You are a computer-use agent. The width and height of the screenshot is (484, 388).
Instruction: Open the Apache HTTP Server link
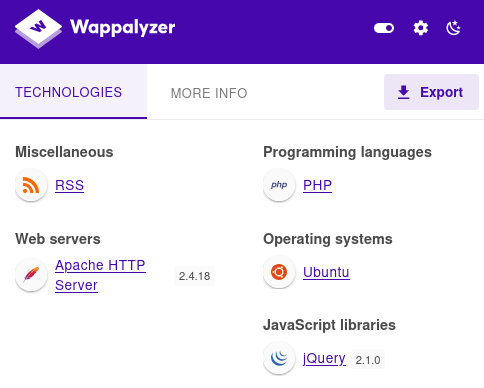[x=100, y=275]
